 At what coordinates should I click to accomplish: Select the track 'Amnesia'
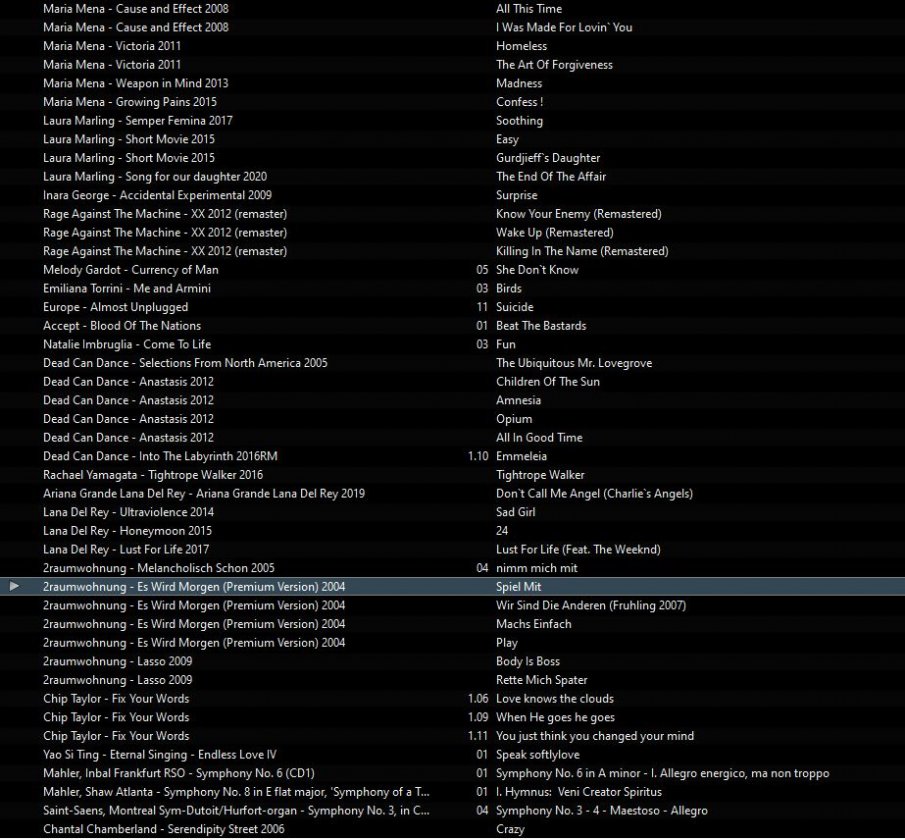518,400
